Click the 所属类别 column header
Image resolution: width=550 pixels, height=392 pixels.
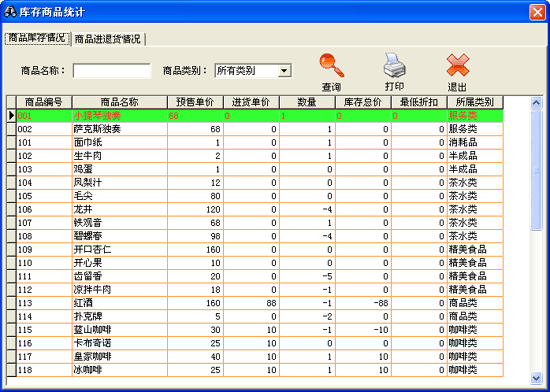(x=475, y=102)
